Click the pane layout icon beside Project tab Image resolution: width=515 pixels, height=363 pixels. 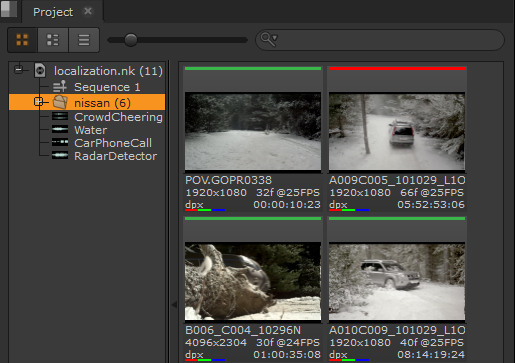click(9, 9)
